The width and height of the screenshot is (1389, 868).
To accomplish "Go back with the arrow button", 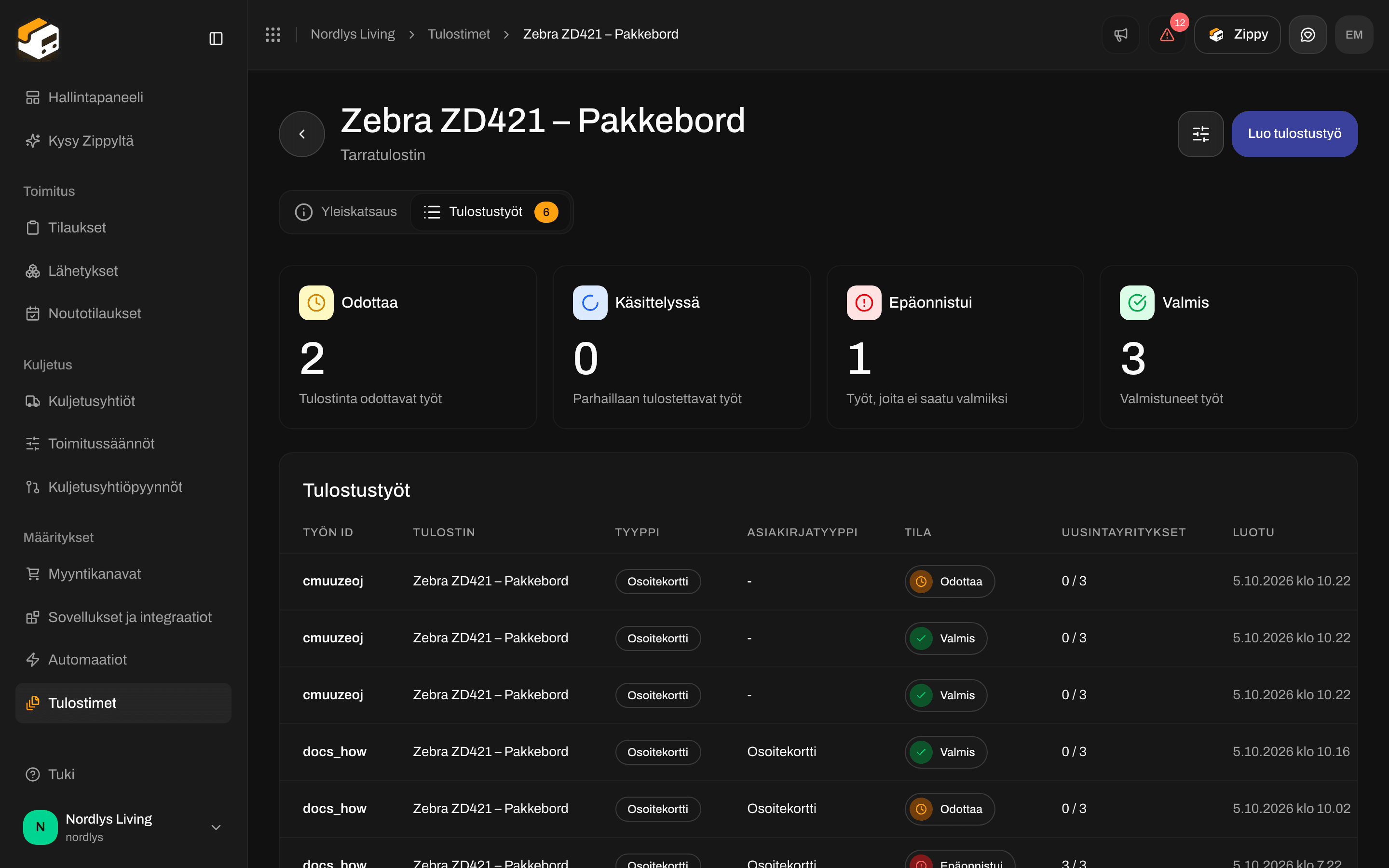I will click(302, 134).
